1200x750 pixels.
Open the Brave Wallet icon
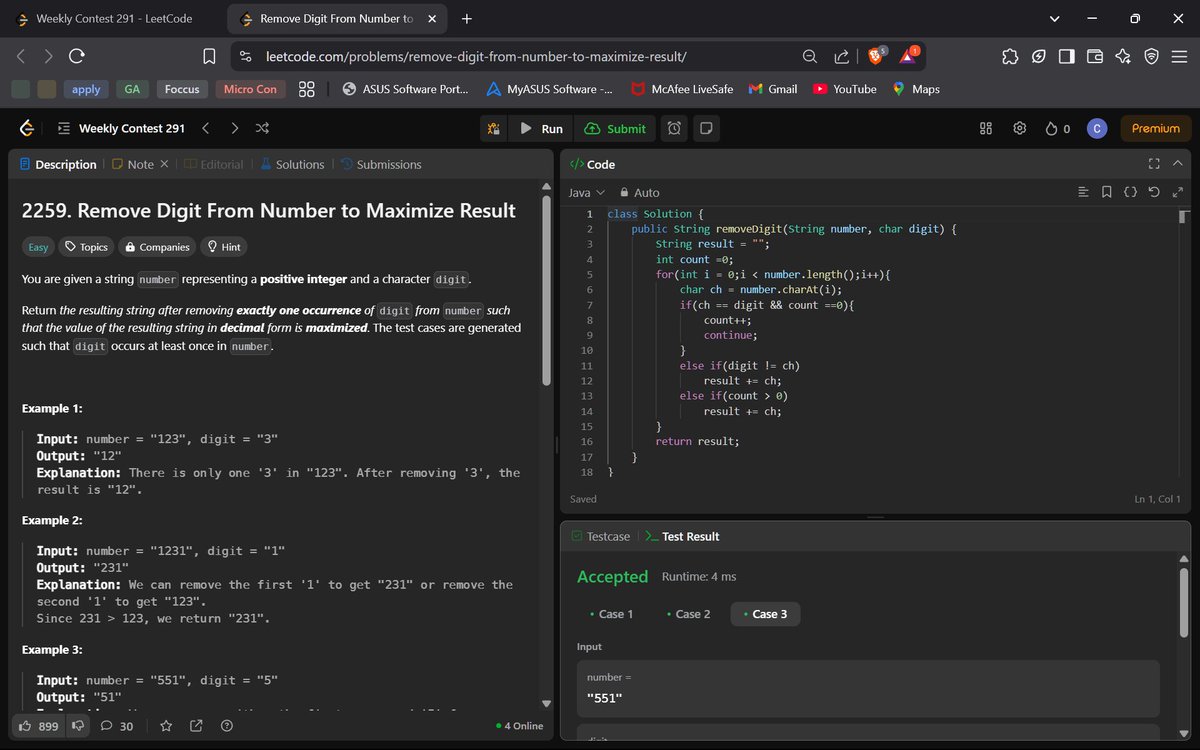point(1094,56)
